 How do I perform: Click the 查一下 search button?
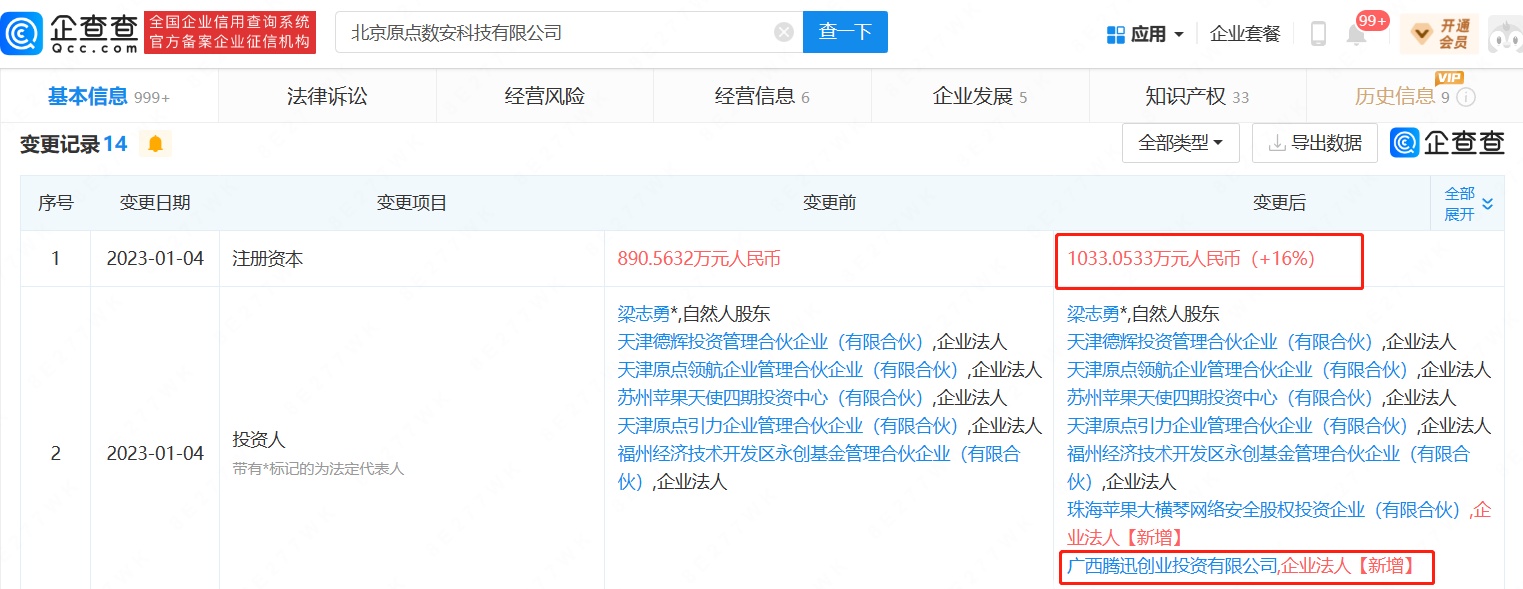coord(845,32)
